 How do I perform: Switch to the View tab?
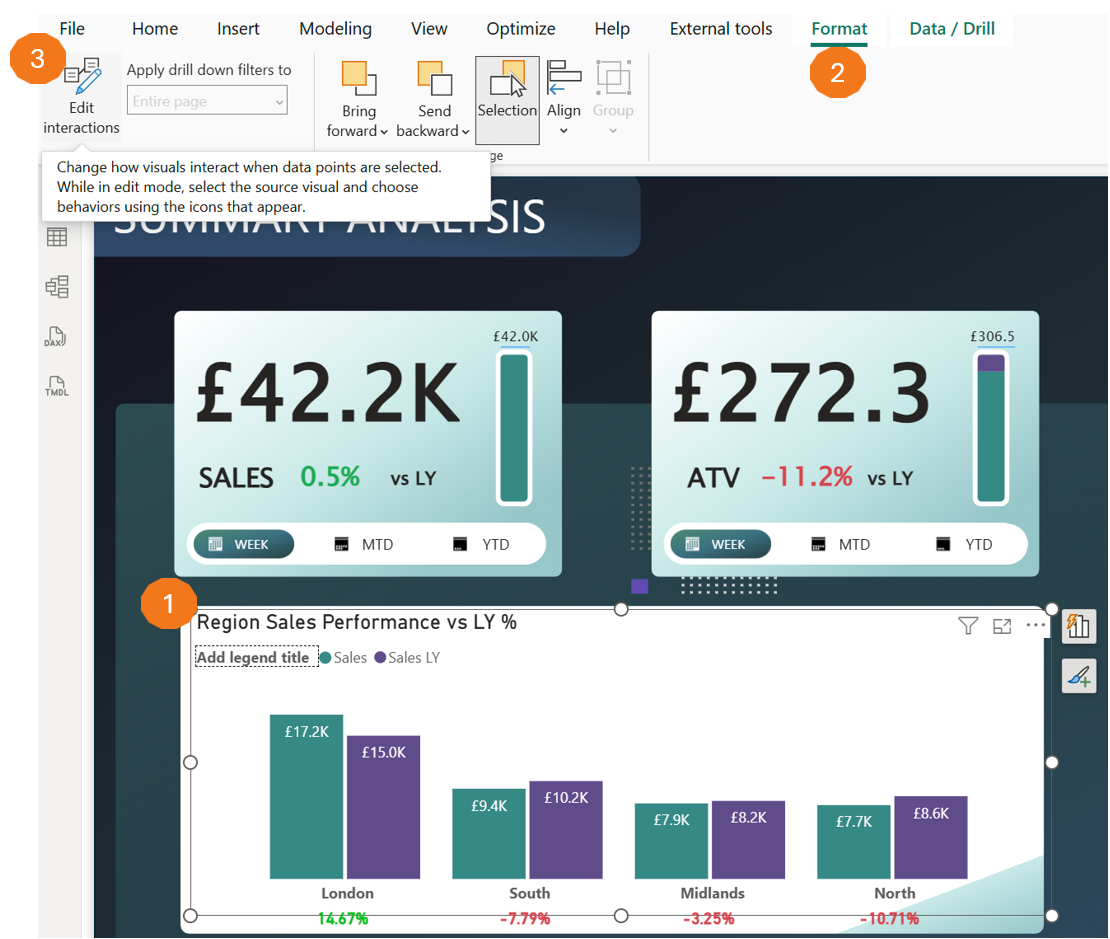(429, 28)
